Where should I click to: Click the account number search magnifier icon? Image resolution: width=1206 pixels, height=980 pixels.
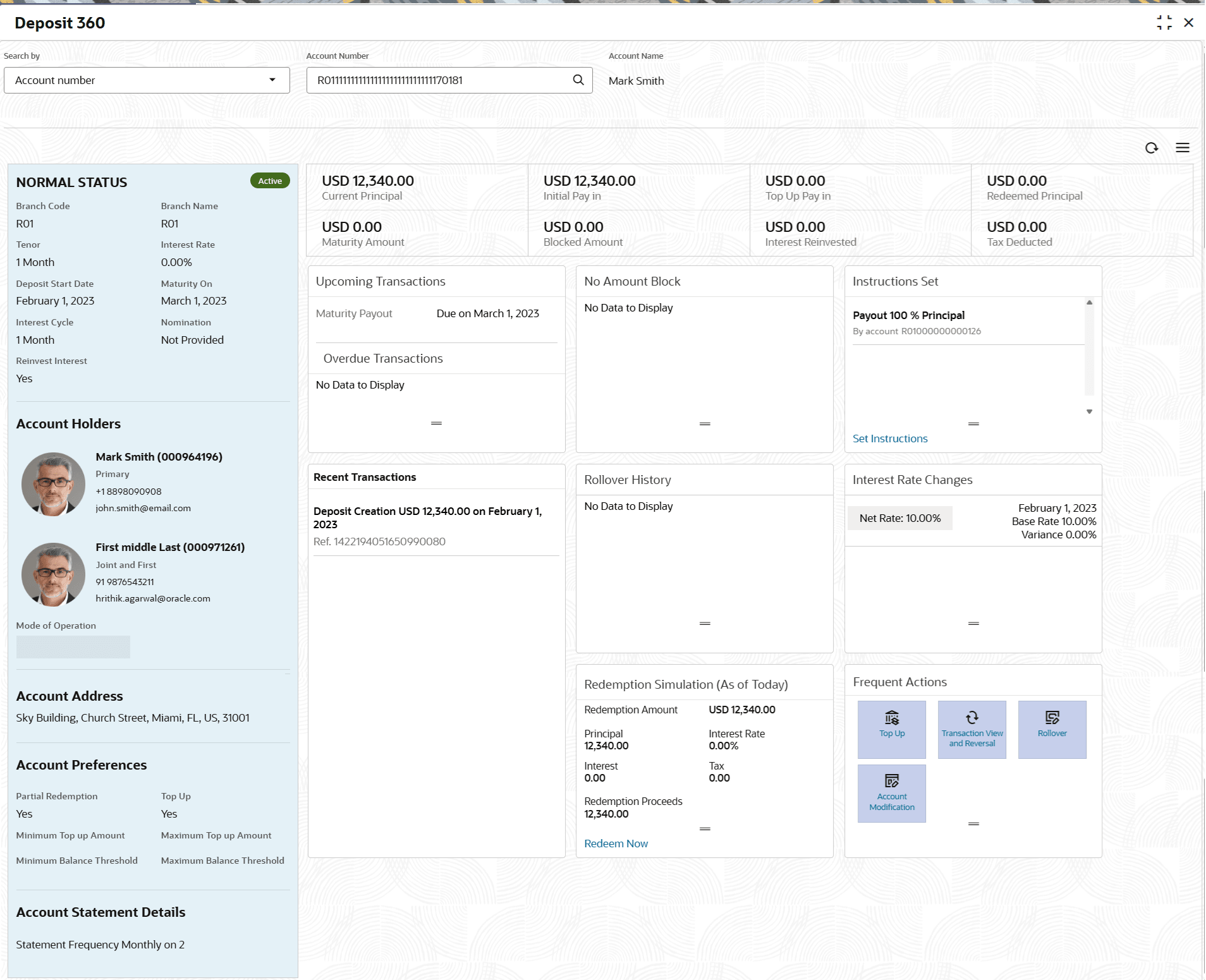tap(578, 80)
